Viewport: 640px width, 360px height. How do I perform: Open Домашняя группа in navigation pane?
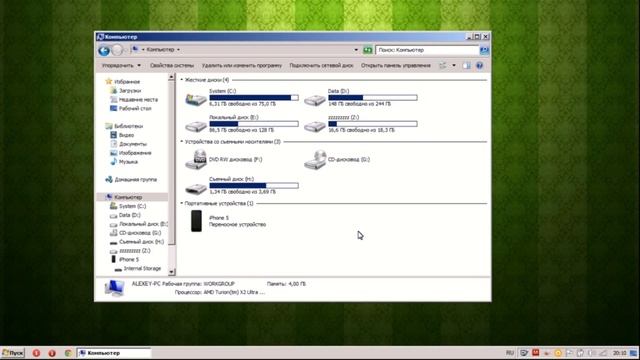(131, 179)
